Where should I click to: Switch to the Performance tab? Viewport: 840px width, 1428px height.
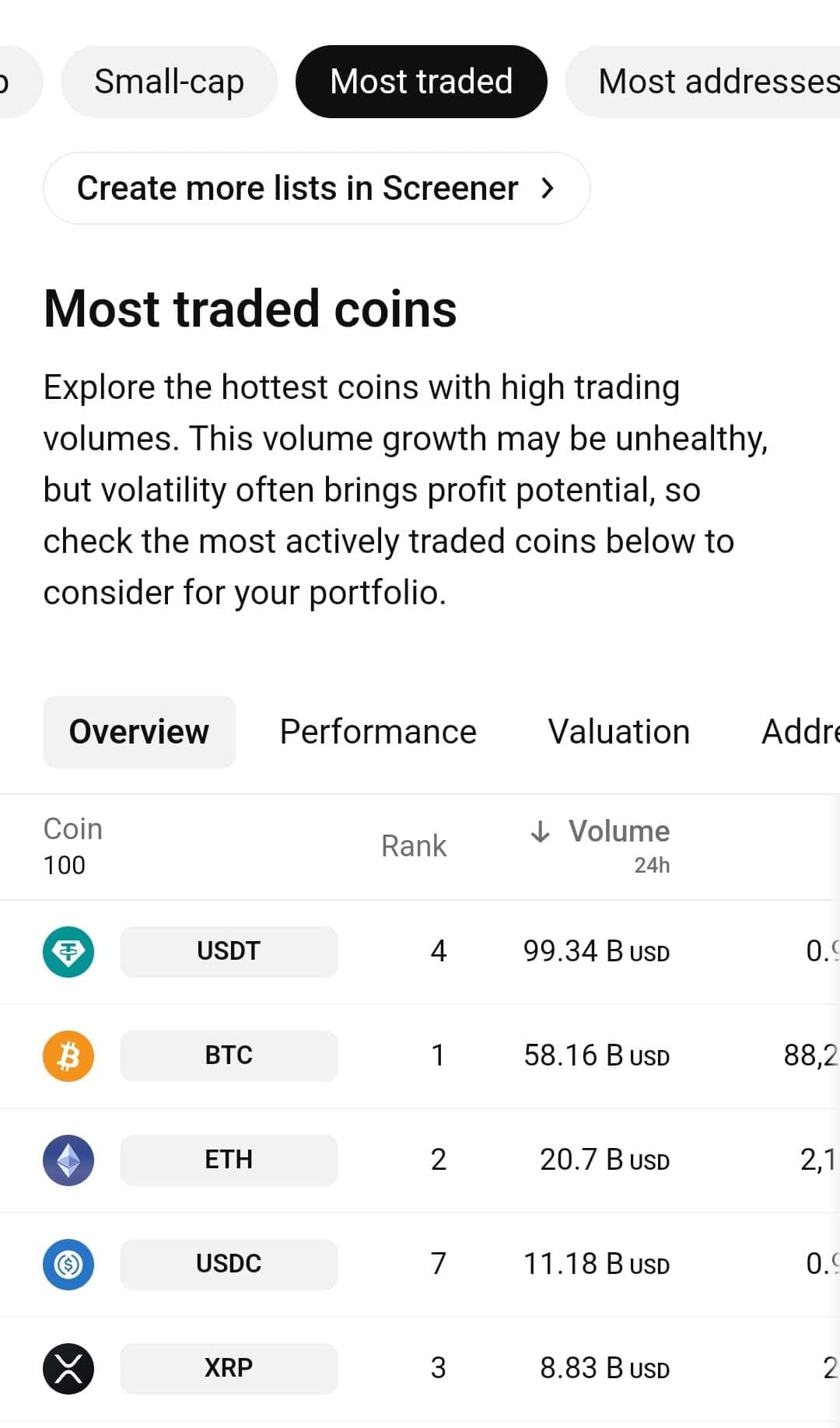coord(378,732)
